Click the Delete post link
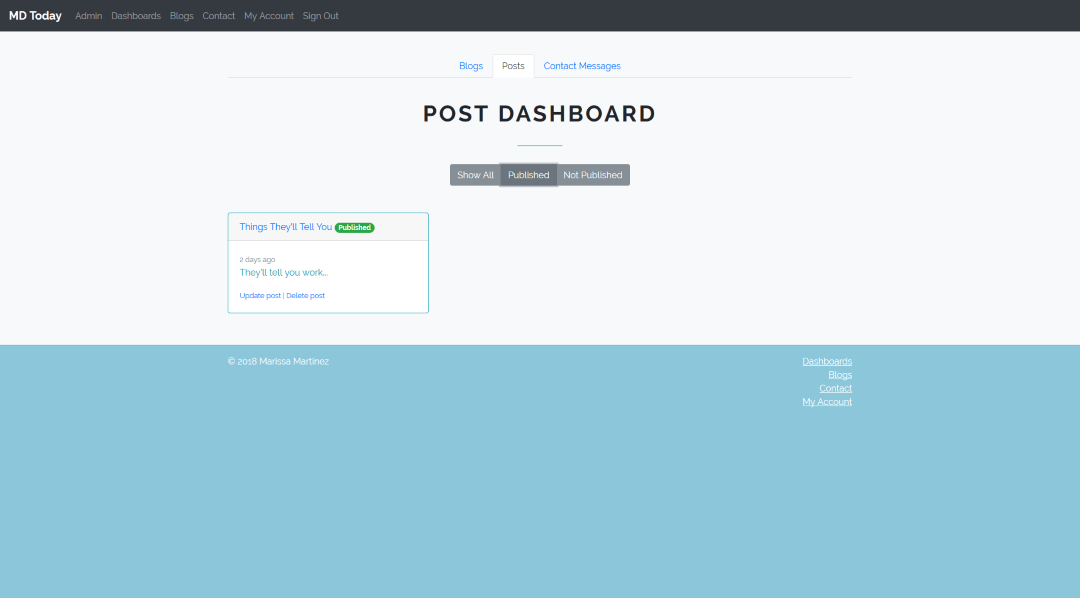 (x=306, y=296)
